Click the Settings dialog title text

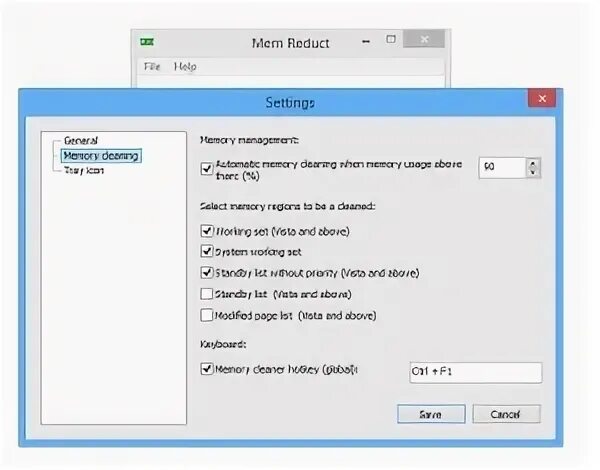click(290, 103)
